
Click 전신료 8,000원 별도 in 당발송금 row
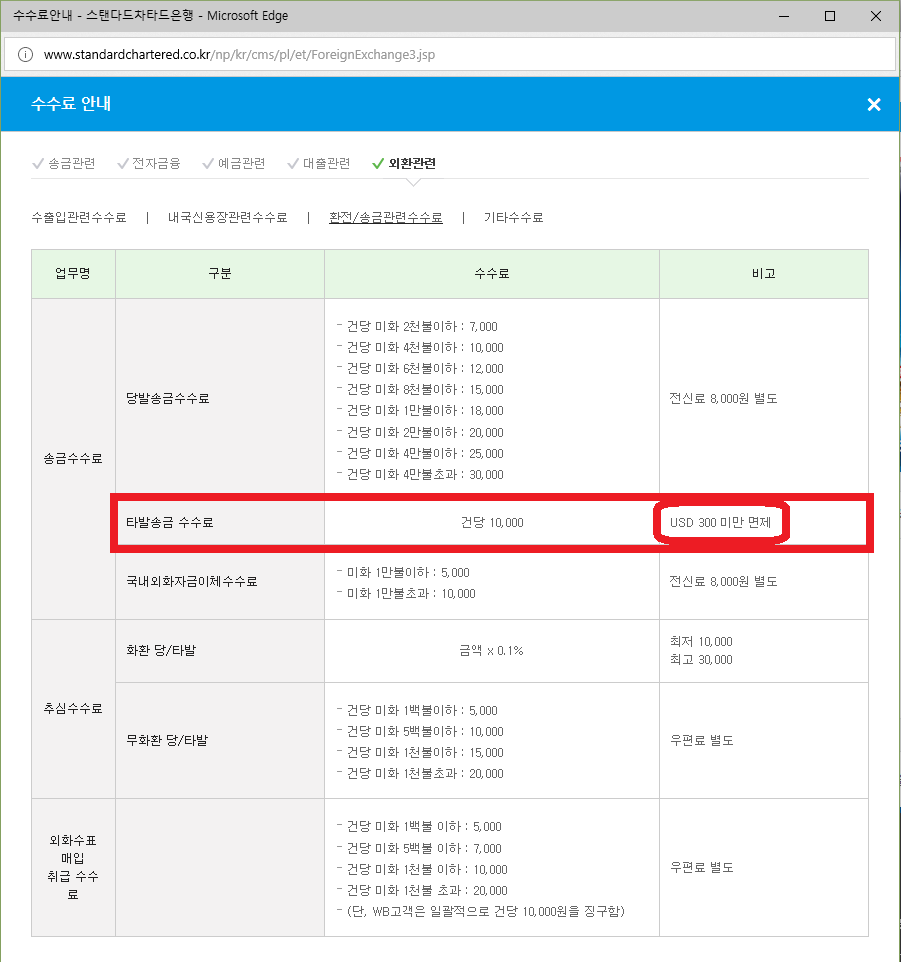pos(723,399)
